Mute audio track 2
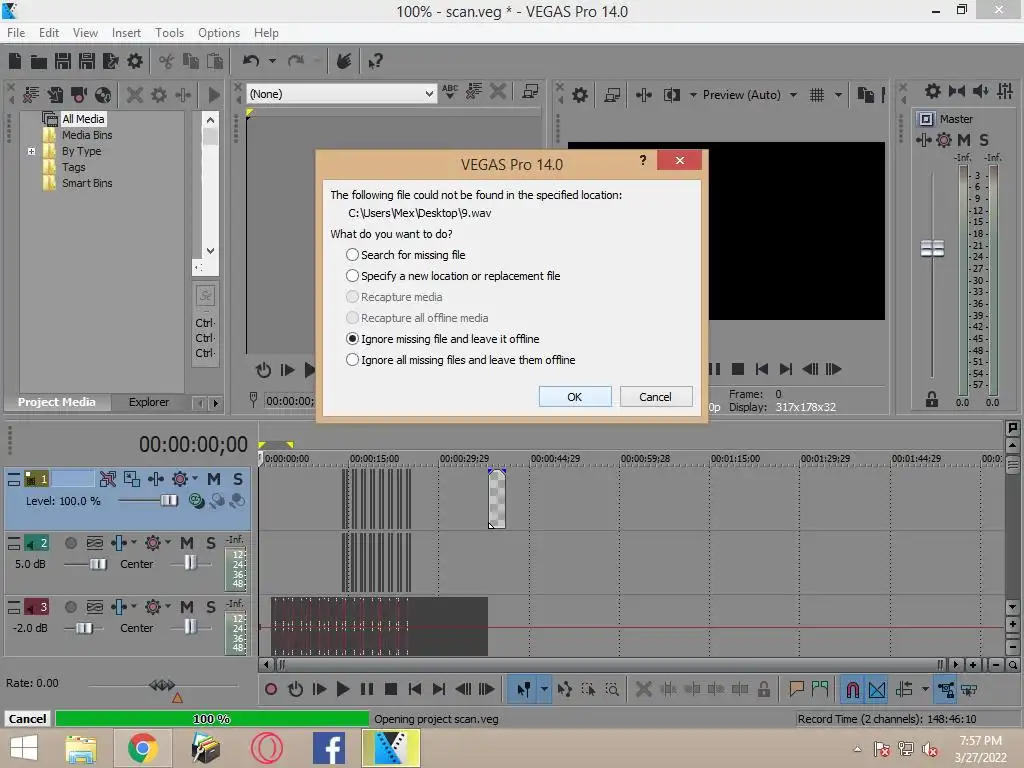 187,543
